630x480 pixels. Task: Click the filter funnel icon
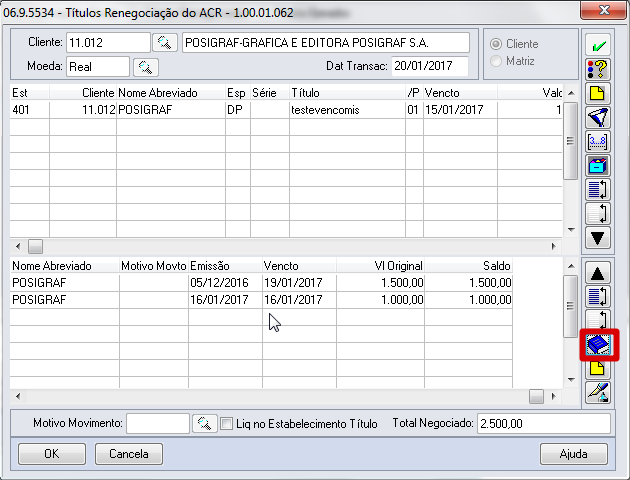tap(598, 118)
